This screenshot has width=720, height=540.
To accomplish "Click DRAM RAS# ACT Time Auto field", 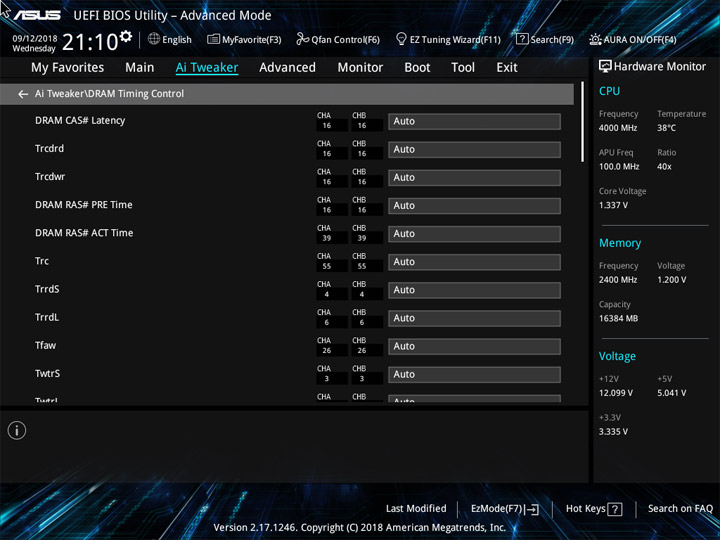I will (x=474, y=234).
